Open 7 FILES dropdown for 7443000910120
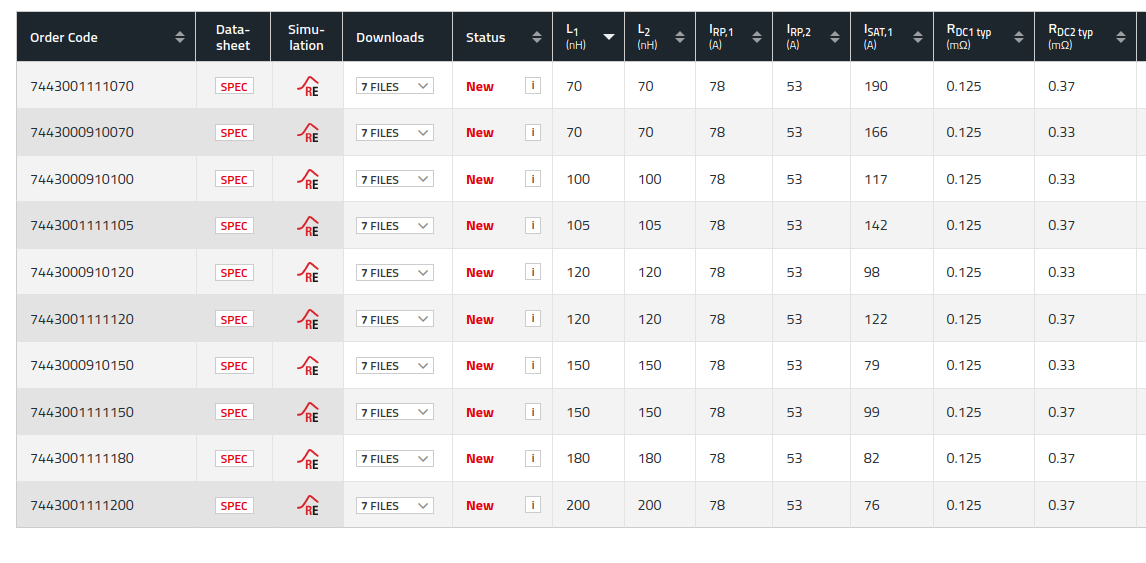 pos(395,272)
